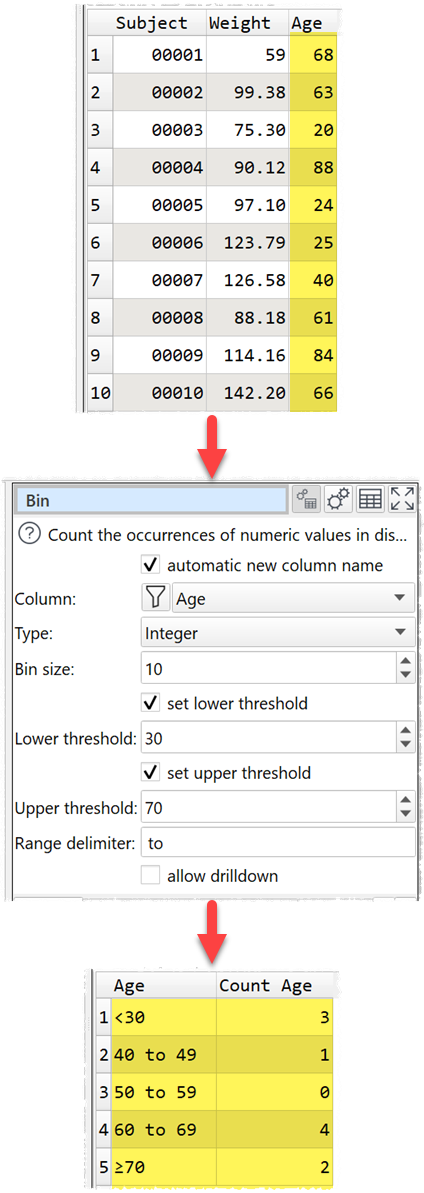This screenshot has width=424, height=1193.
Task: Click the expand arrows icon in Bin panel
Action: (x=402, y=500)
